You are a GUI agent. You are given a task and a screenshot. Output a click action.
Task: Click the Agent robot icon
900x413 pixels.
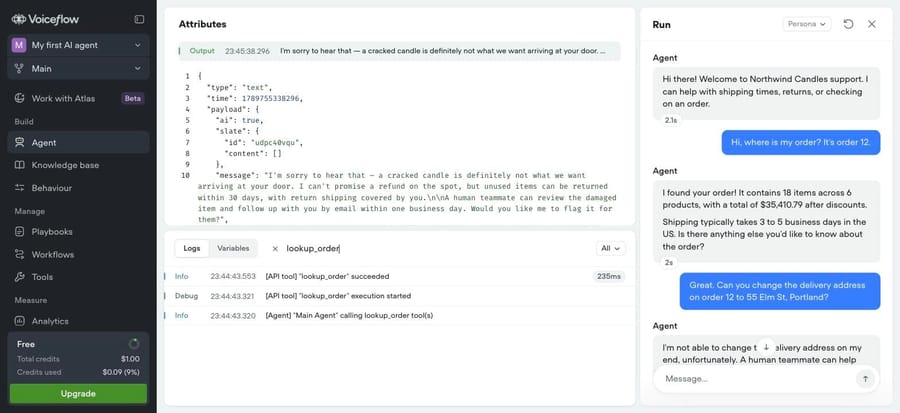click(20, 142)
